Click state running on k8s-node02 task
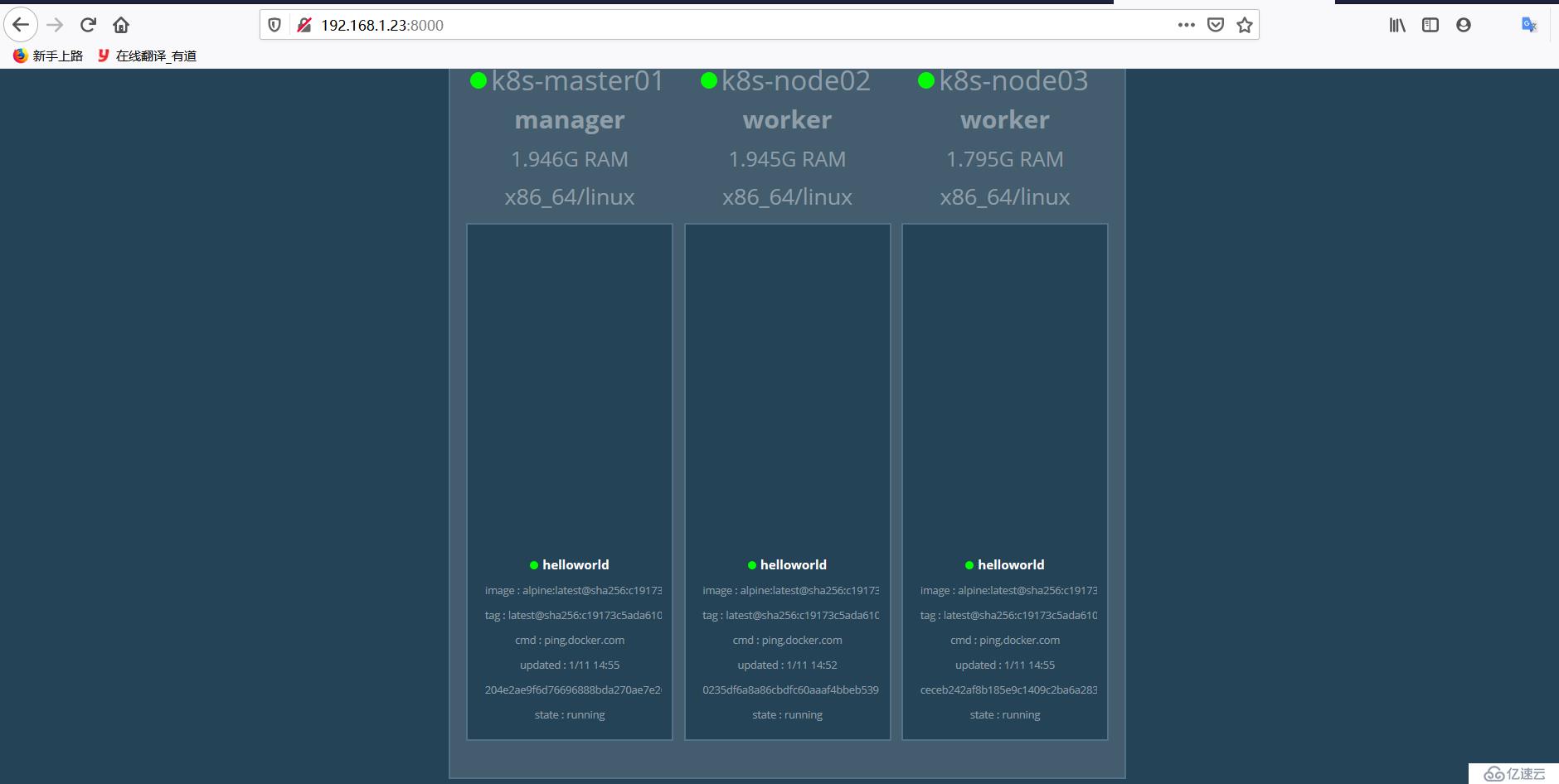The width and height of the screenshot is (1559, 784). [x=788, y=714]
